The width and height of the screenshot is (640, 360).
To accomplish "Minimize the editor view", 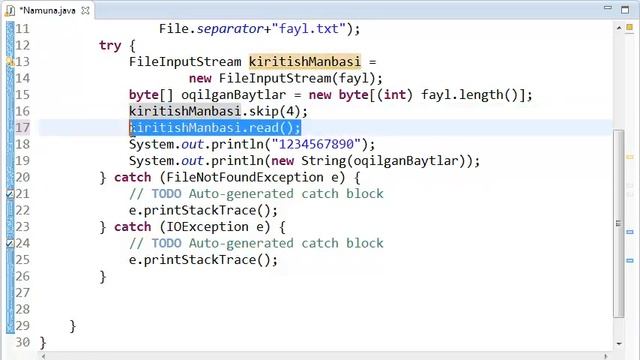I will click(x=608, y=8).
